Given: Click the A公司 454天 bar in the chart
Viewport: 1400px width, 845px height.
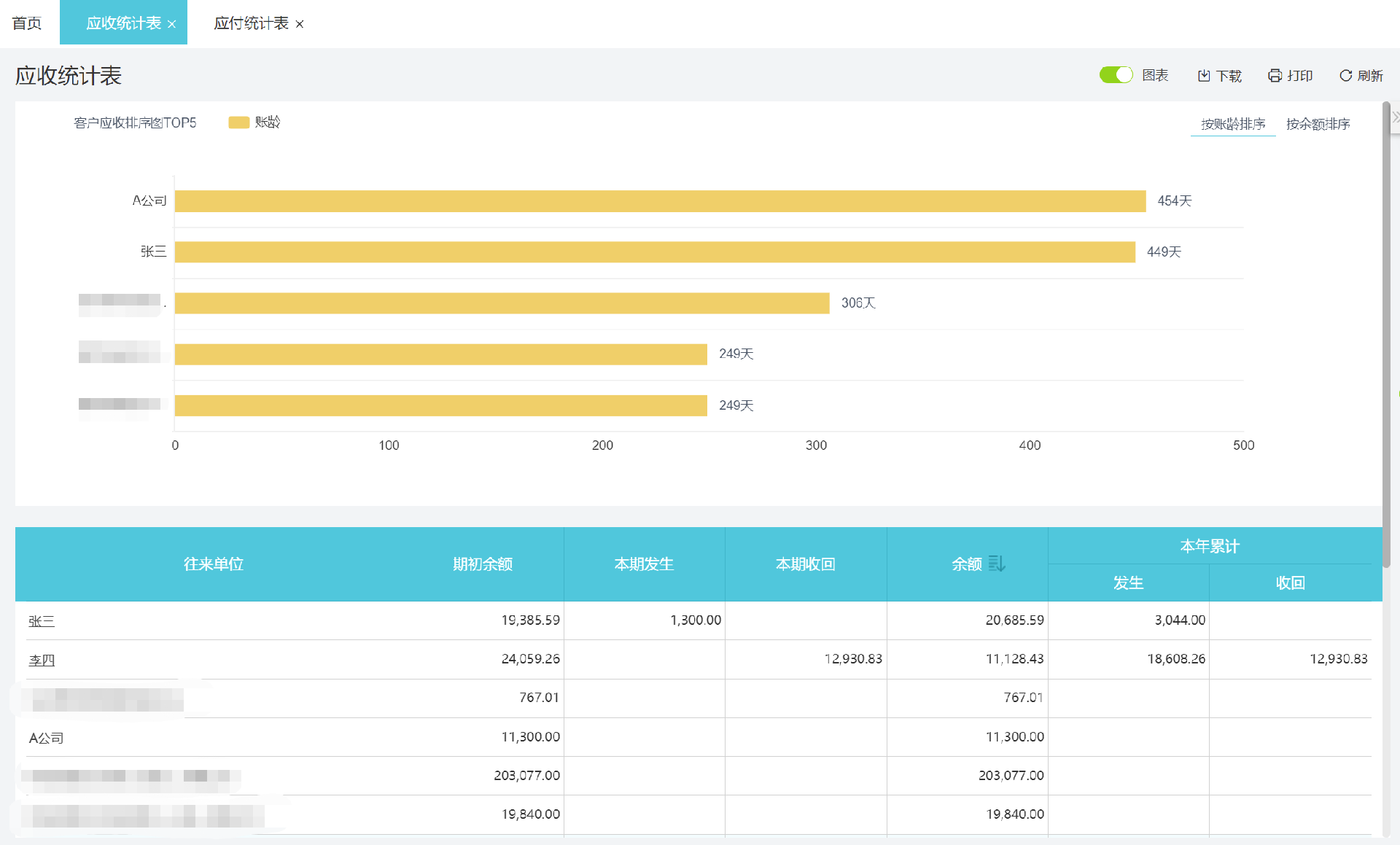Looking at the screenshot, I should 660,201.
